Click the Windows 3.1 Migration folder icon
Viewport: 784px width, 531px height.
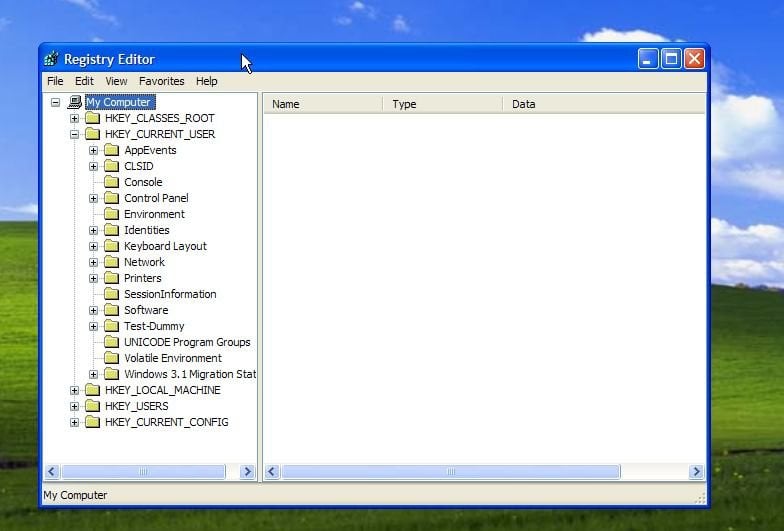tap(112, 374)
